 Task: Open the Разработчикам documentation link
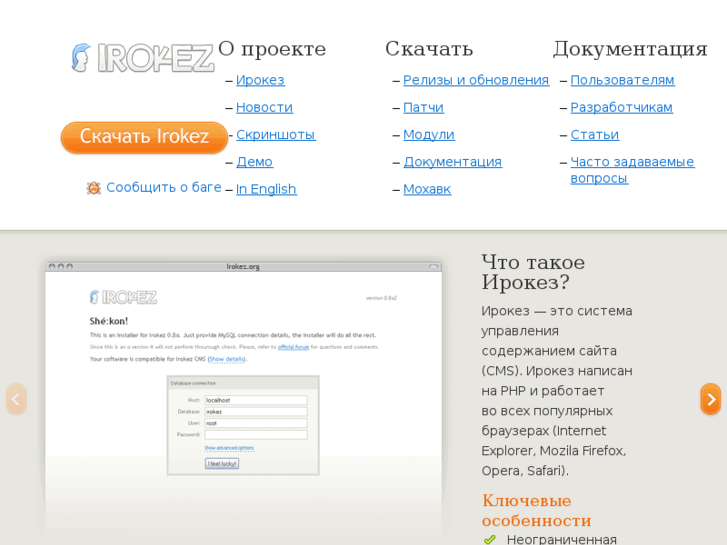tap(622, 108)
